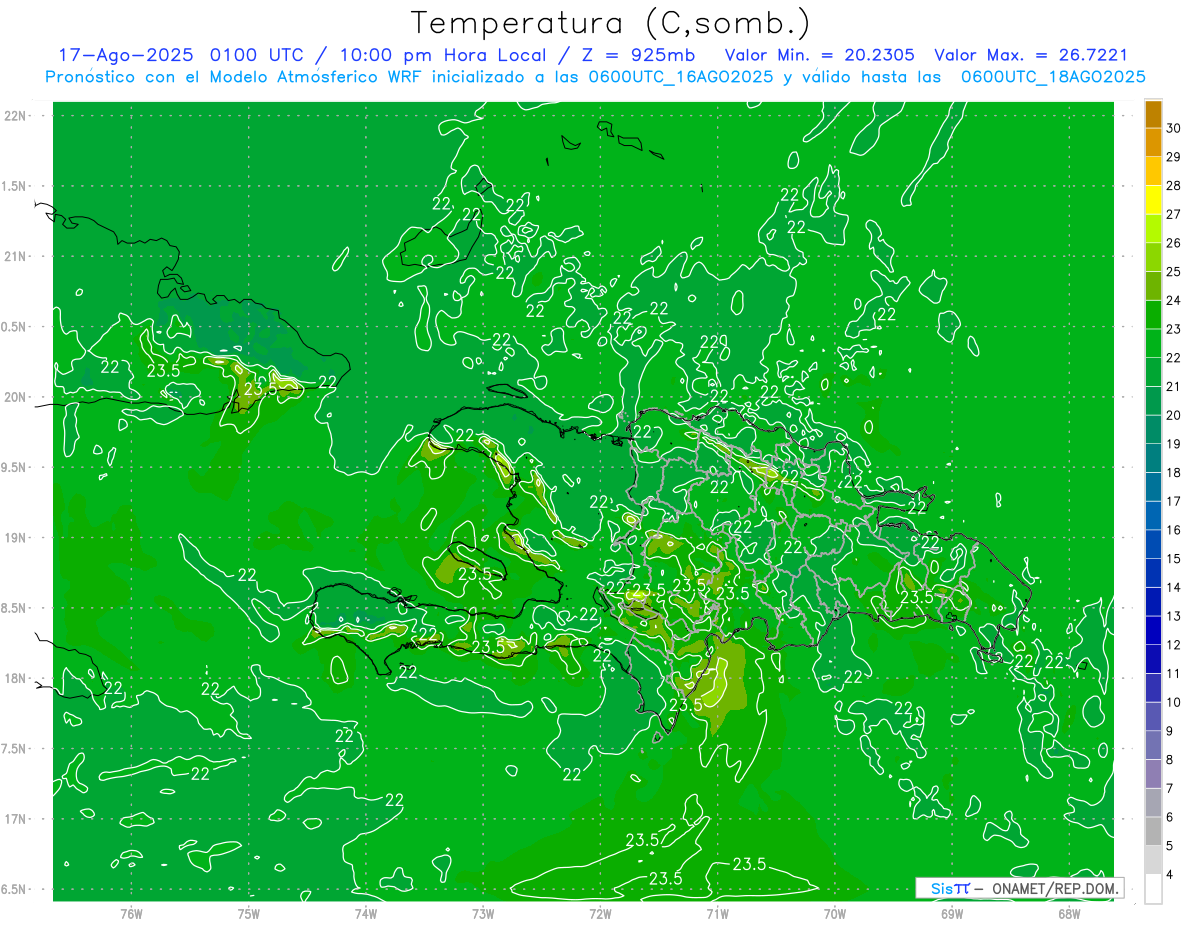Pick the dark orange swatch above 30
This screenshot has height=927, width=1200.
(1153, 114)
